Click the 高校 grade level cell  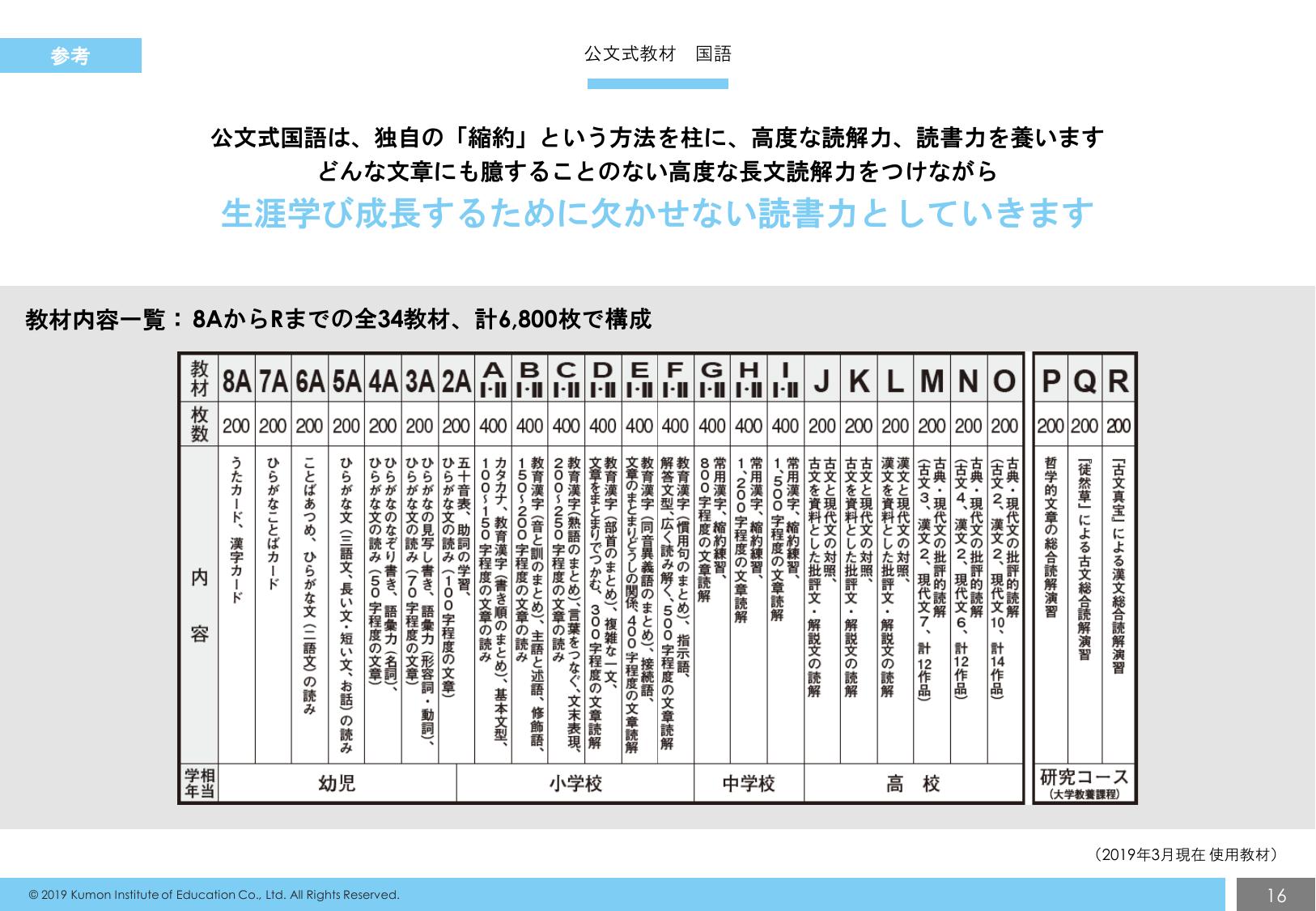[x=913, y=783]
